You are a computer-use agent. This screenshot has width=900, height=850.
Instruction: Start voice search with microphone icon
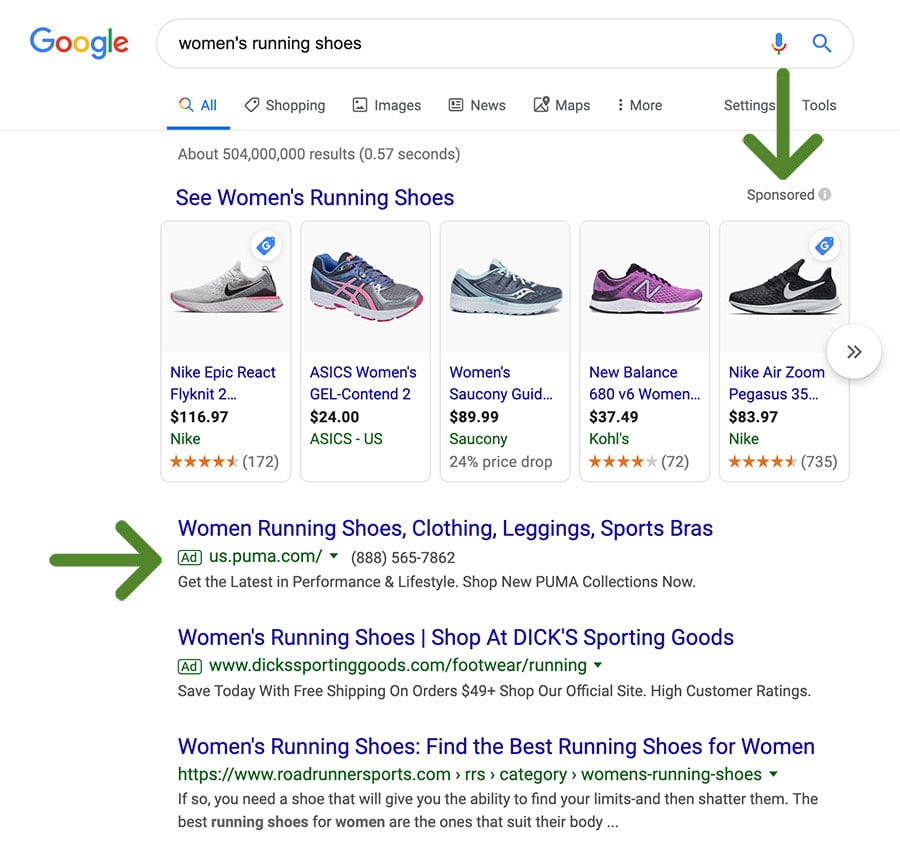pyautogui.click(x=778, y=43)
